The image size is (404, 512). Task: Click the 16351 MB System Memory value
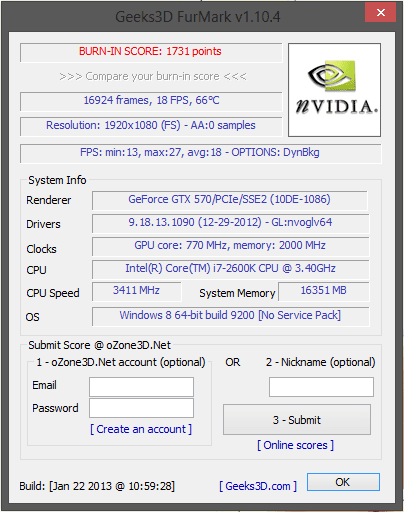324,291
